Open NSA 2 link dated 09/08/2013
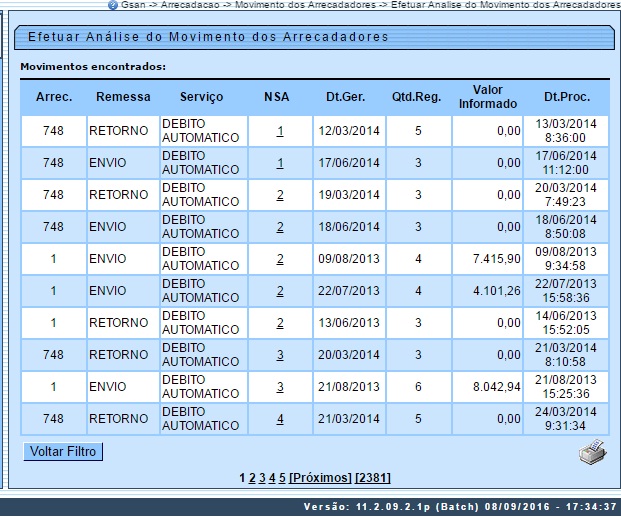The width and height of the screenshot is (621, 517). [280, 259]
